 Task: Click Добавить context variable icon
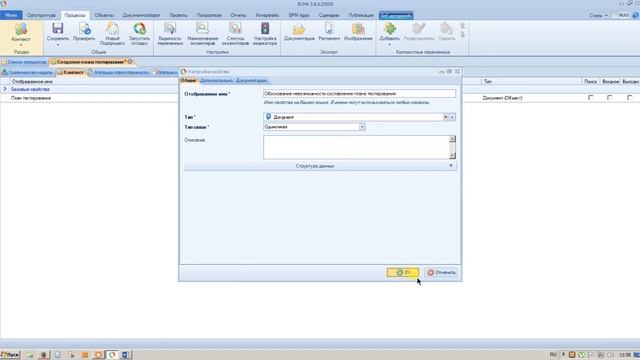coord(389,29)
